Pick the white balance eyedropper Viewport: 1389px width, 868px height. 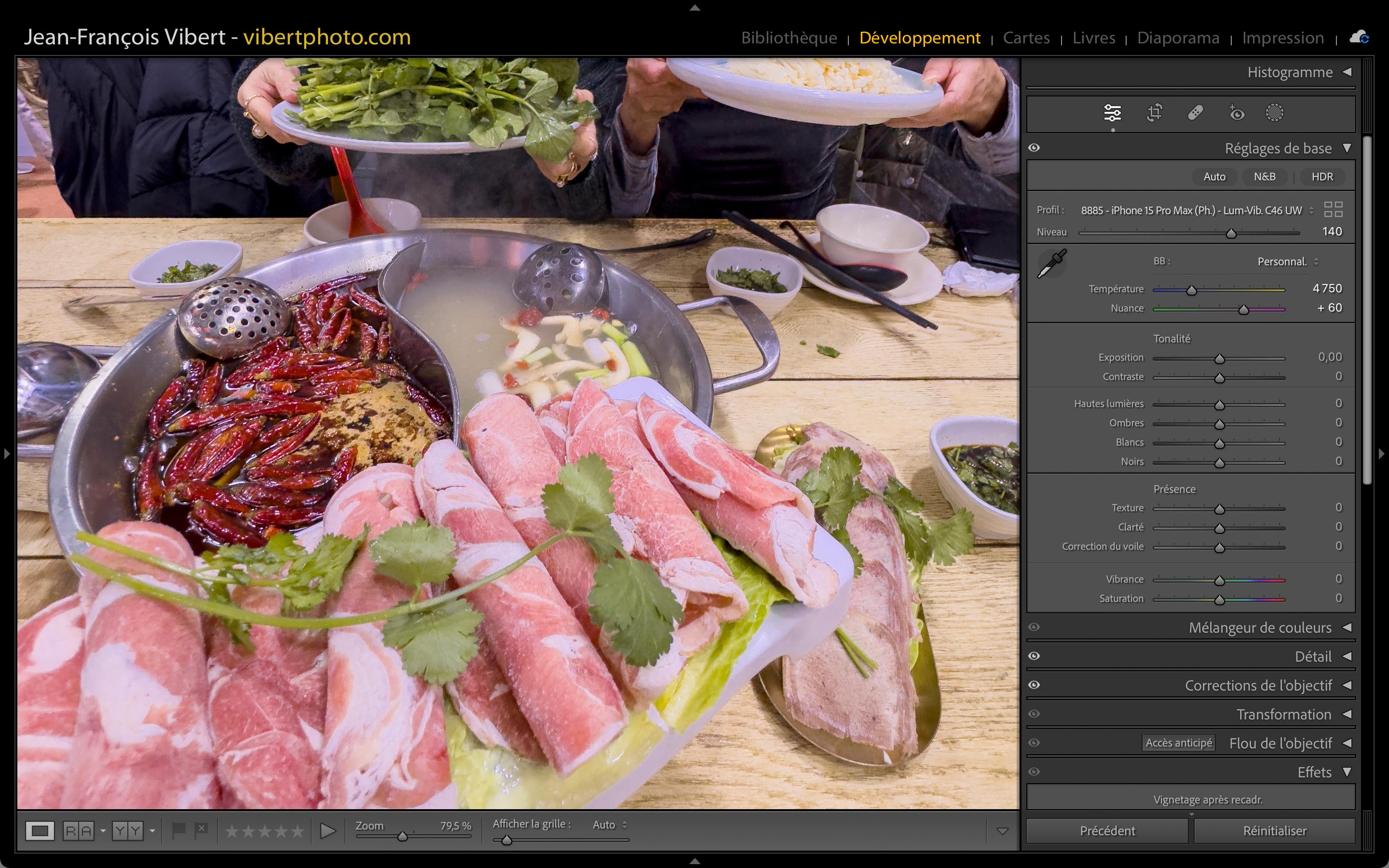point(1051,264)
